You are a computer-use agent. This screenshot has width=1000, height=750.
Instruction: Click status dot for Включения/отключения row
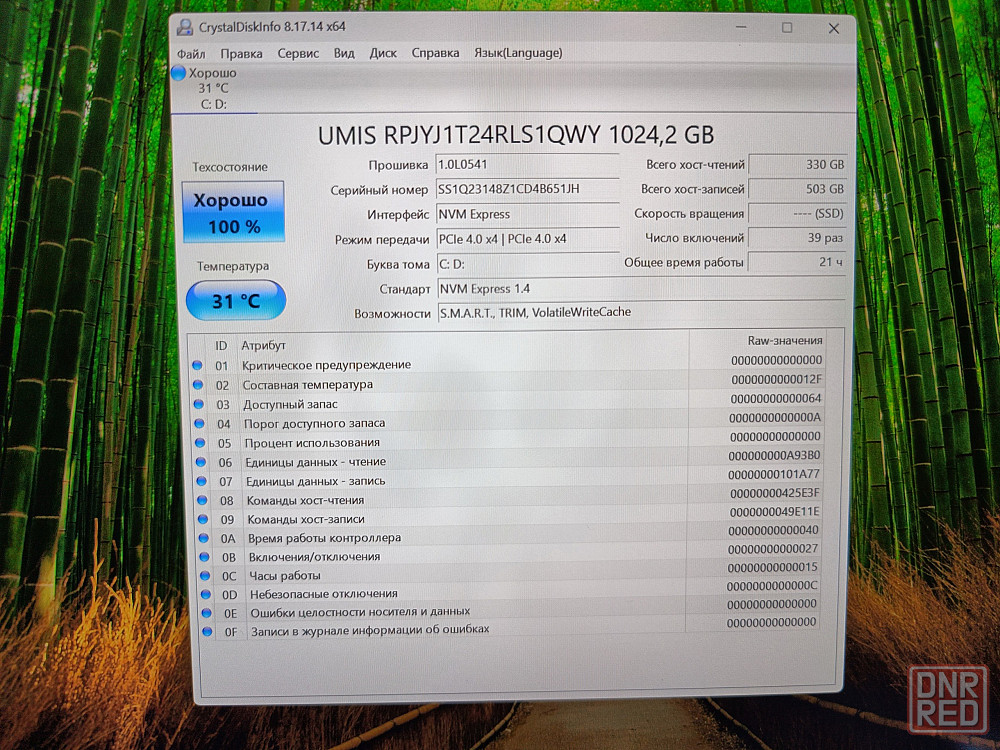(204, 557)
